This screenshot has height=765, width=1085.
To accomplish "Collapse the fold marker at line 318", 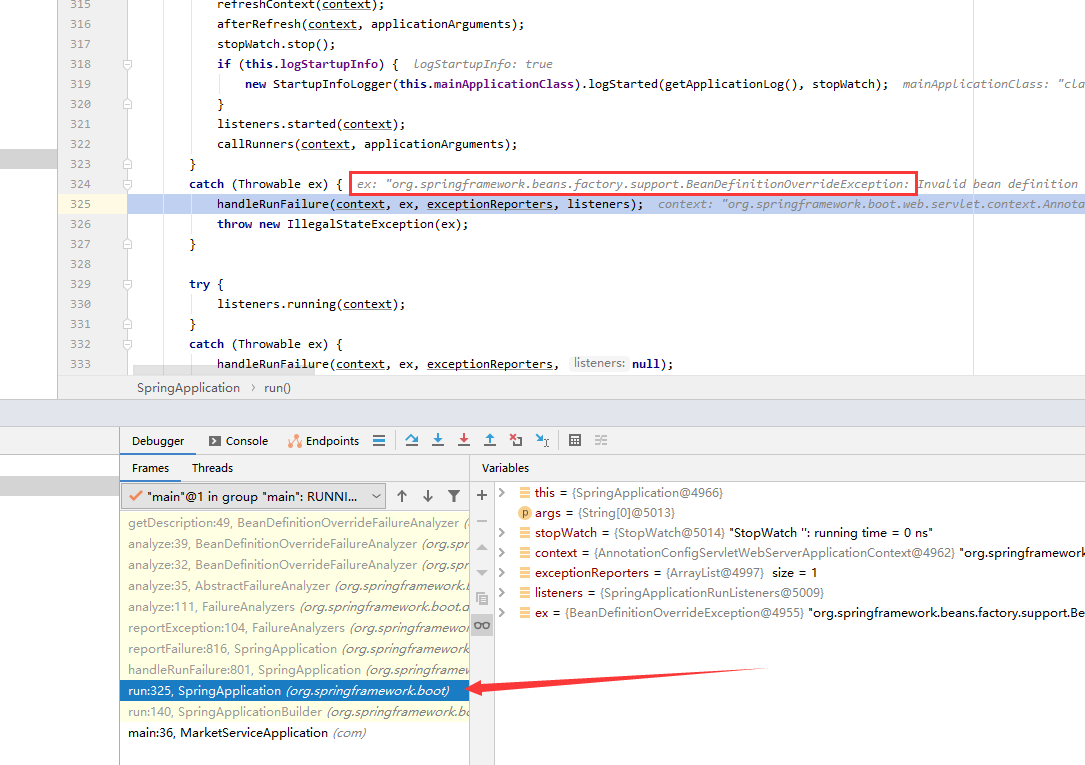I will click(x=127, y=64).
